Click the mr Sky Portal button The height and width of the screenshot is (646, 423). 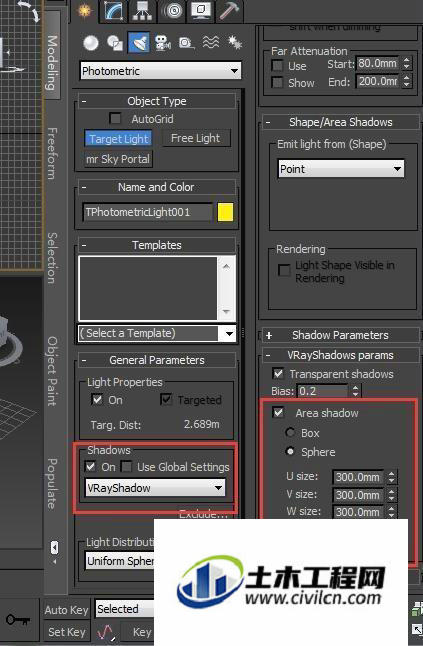(118, 159)
